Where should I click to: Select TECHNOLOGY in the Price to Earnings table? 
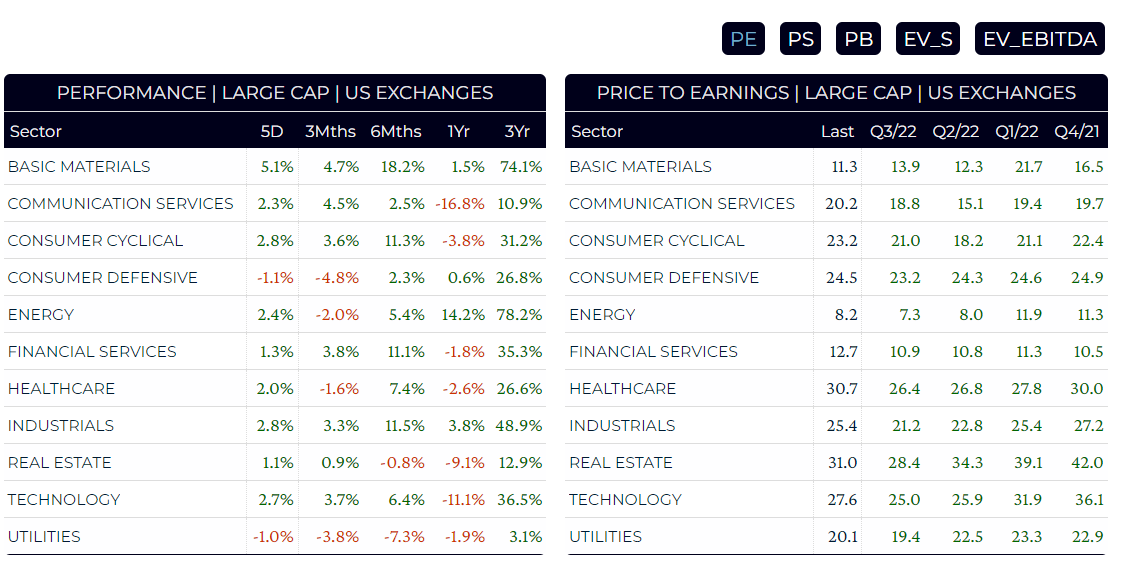[625, 500]
